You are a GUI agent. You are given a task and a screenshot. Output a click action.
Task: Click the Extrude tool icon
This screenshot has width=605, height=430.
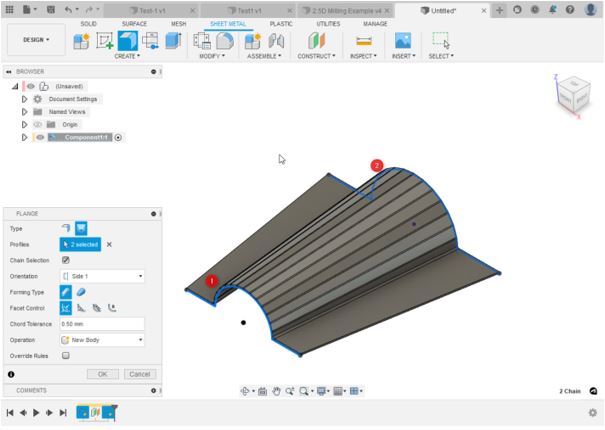click(x=173, y=41)
